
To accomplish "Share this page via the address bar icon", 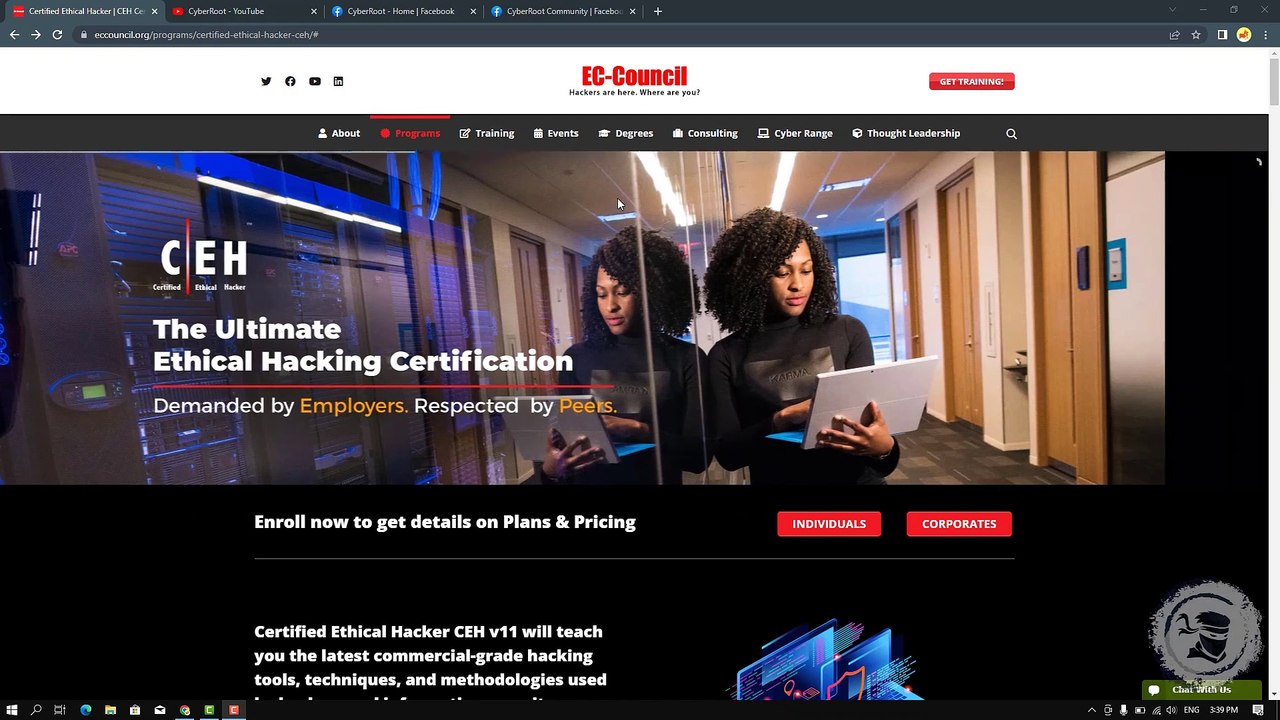I will click(x=1175, y=35).
